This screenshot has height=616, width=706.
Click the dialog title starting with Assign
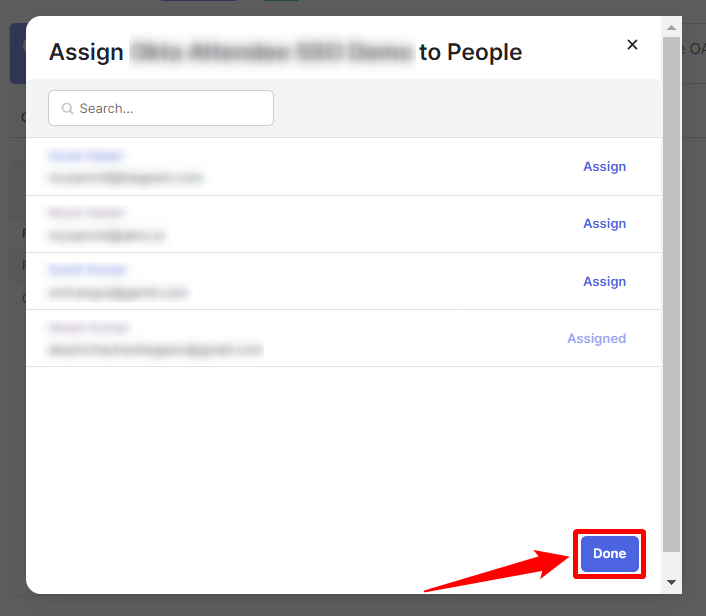[x=285, y=52]
